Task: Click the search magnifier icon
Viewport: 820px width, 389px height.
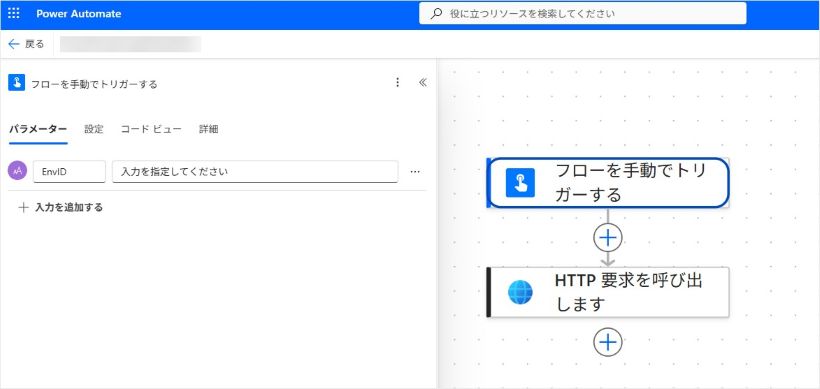Action: (436, 14)
